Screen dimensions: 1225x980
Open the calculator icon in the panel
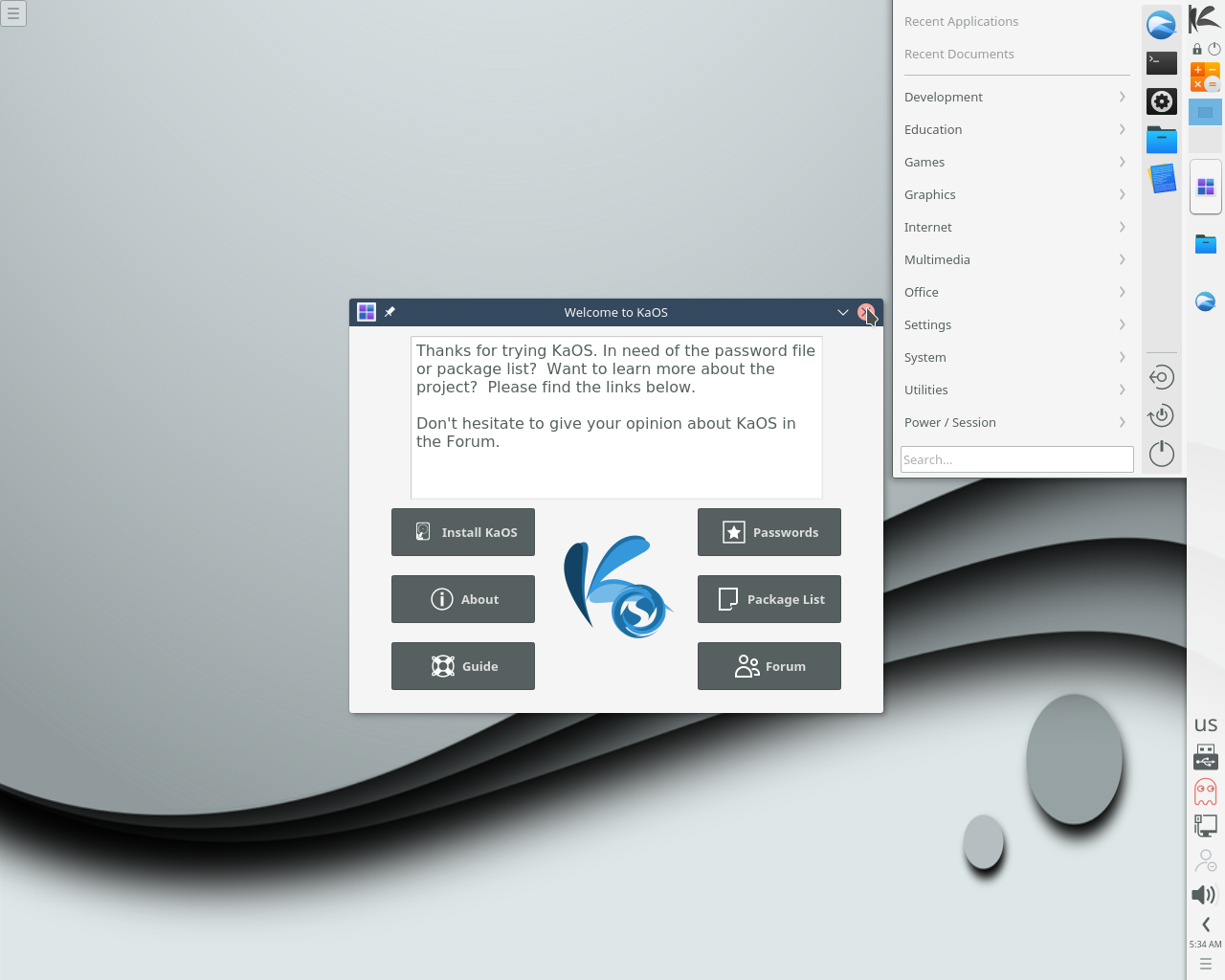coord(1205,78)
